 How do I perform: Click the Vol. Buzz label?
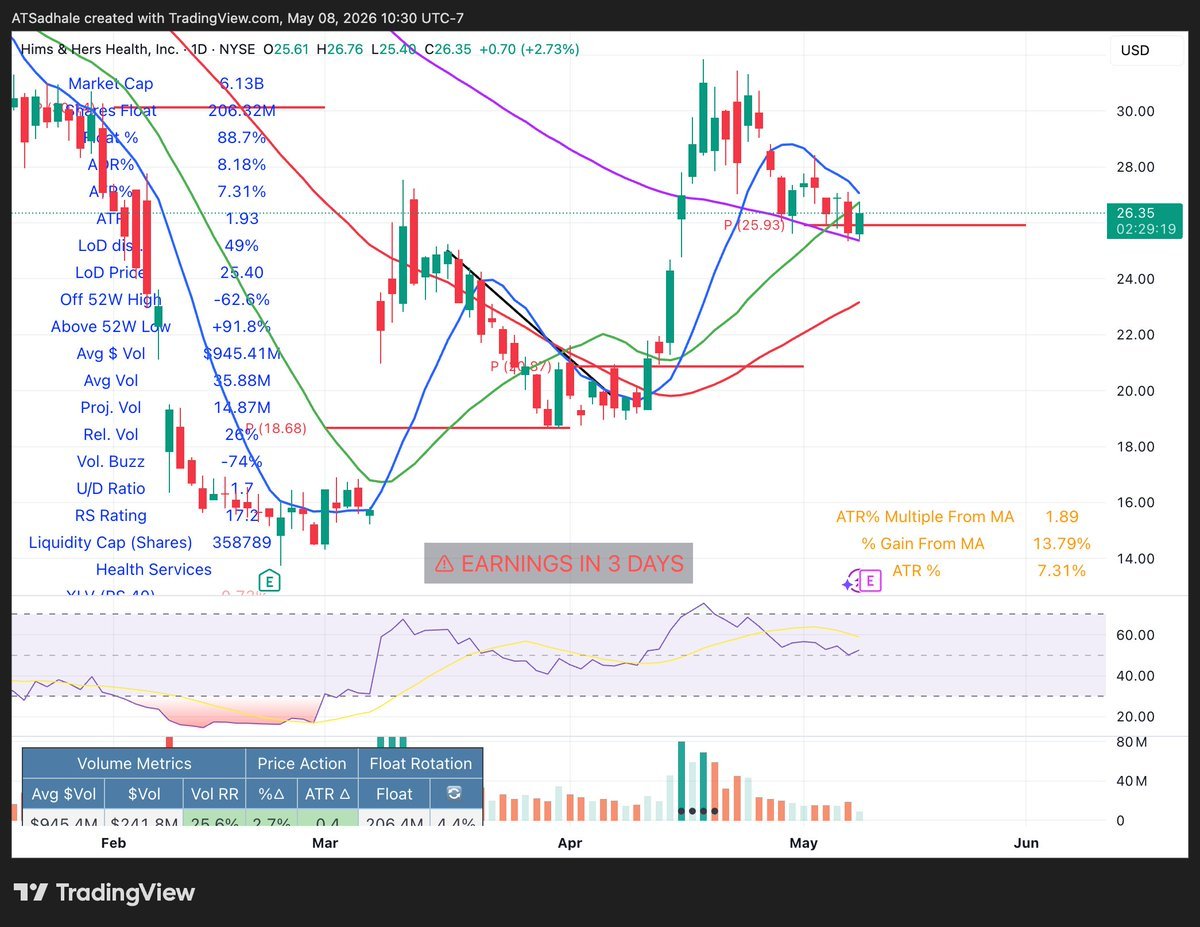click(x=111, y=462)
